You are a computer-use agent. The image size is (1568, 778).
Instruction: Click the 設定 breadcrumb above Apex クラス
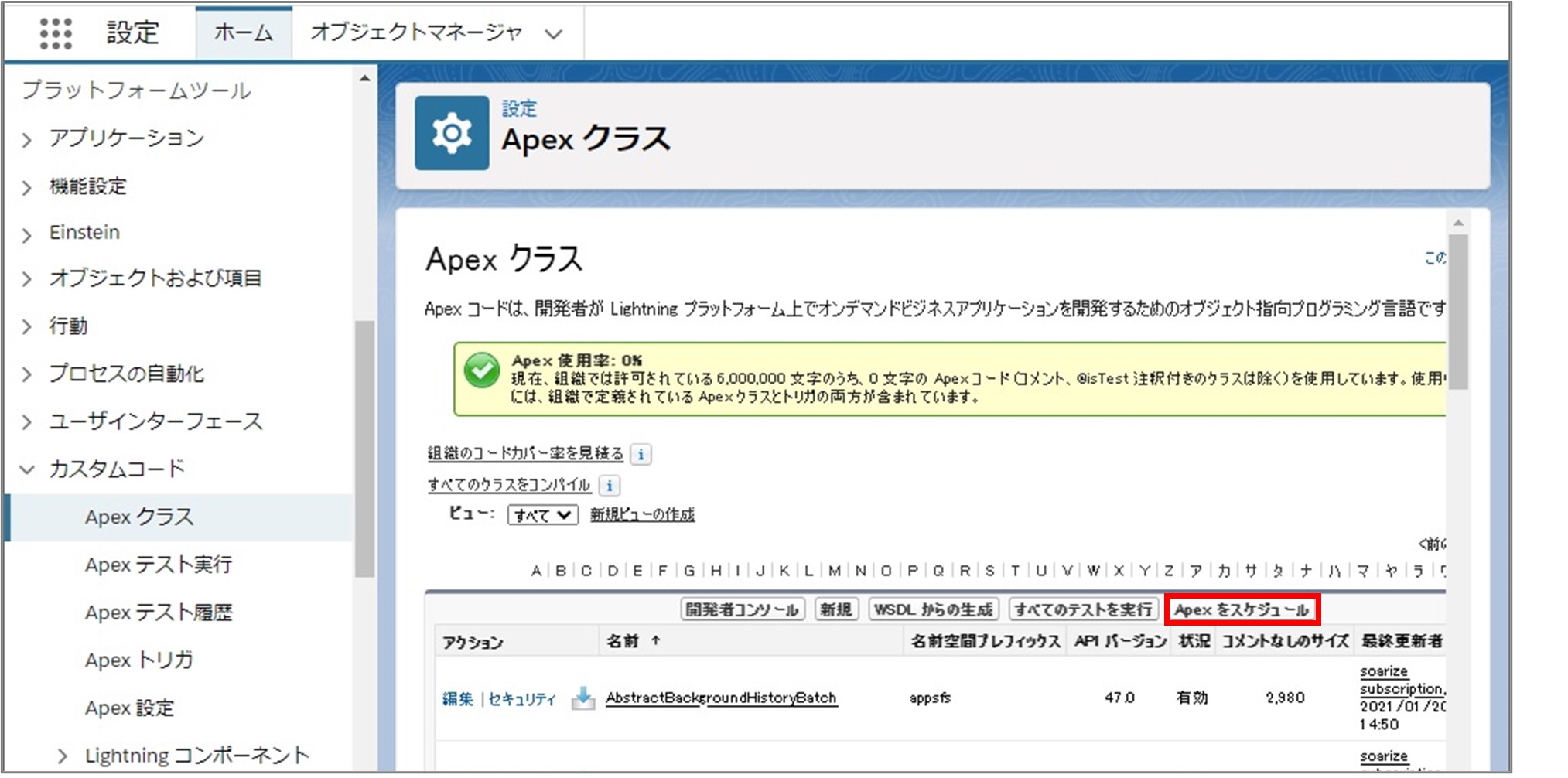tap(519, 108)
